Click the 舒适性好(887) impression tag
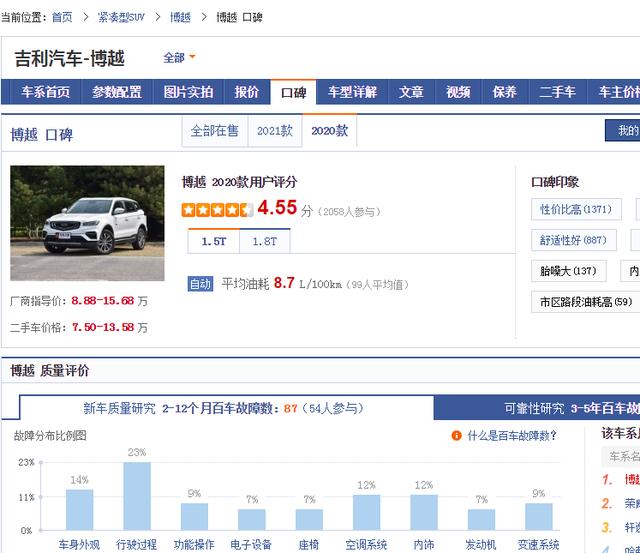 click(573, 240)
